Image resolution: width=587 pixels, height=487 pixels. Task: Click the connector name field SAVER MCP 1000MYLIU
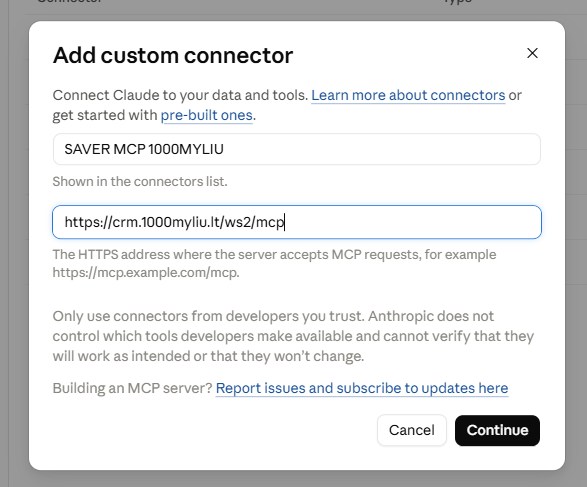pyautogui.click(x=296, y=149)
